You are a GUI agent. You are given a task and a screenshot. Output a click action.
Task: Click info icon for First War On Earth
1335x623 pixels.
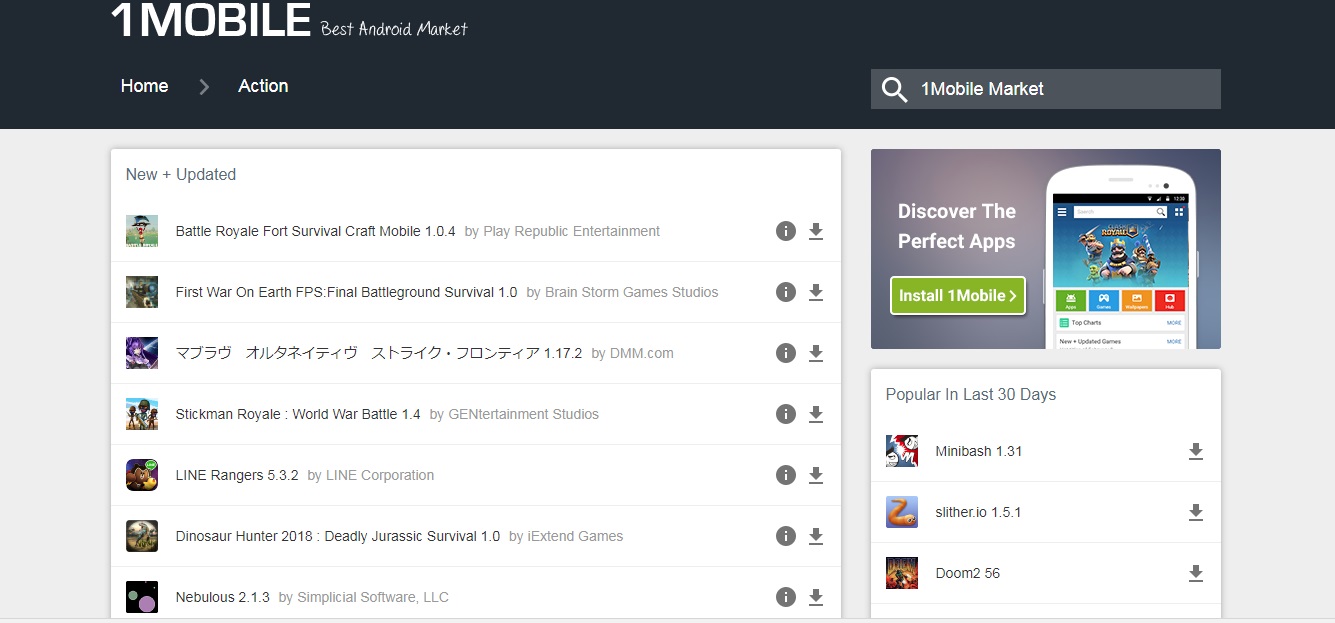click(x=786, y=292)
